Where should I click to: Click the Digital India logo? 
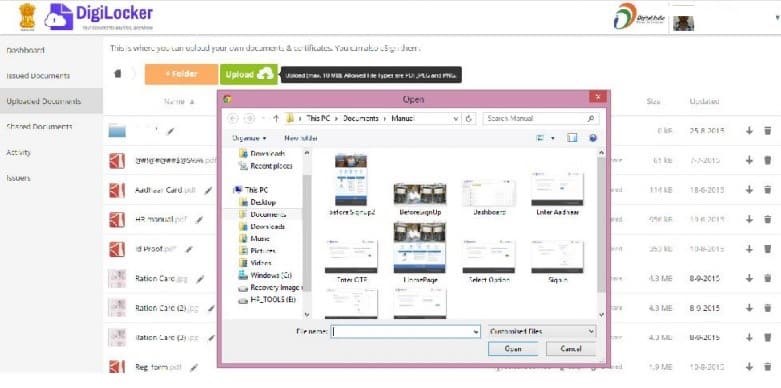(639, 16)
